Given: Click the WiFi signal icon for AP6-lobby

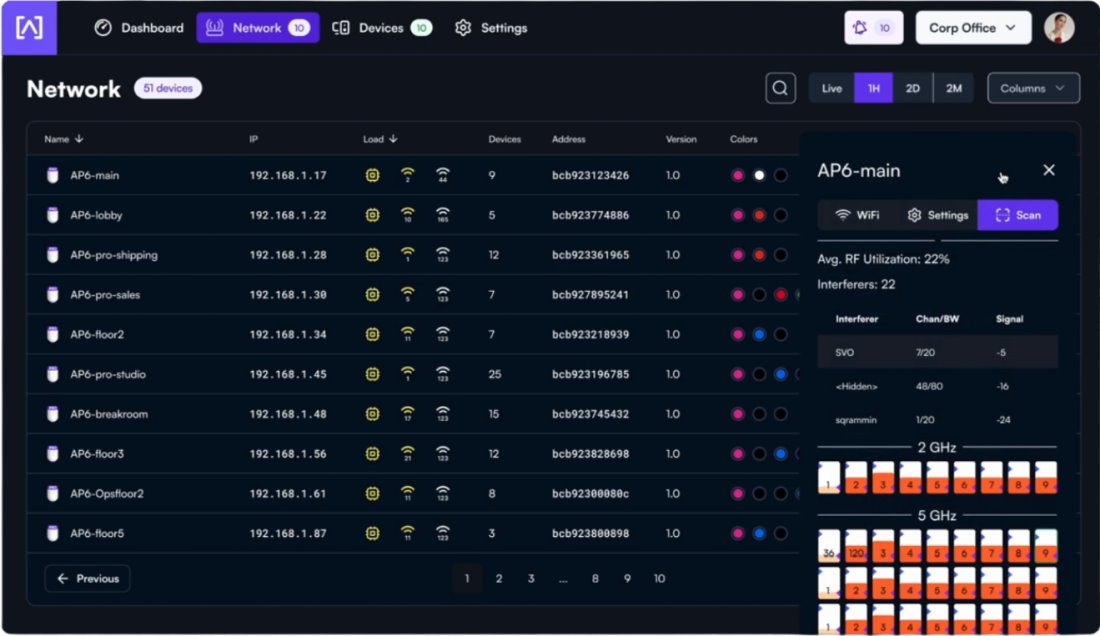Looking at the screenshot, I should pos(407,214).
